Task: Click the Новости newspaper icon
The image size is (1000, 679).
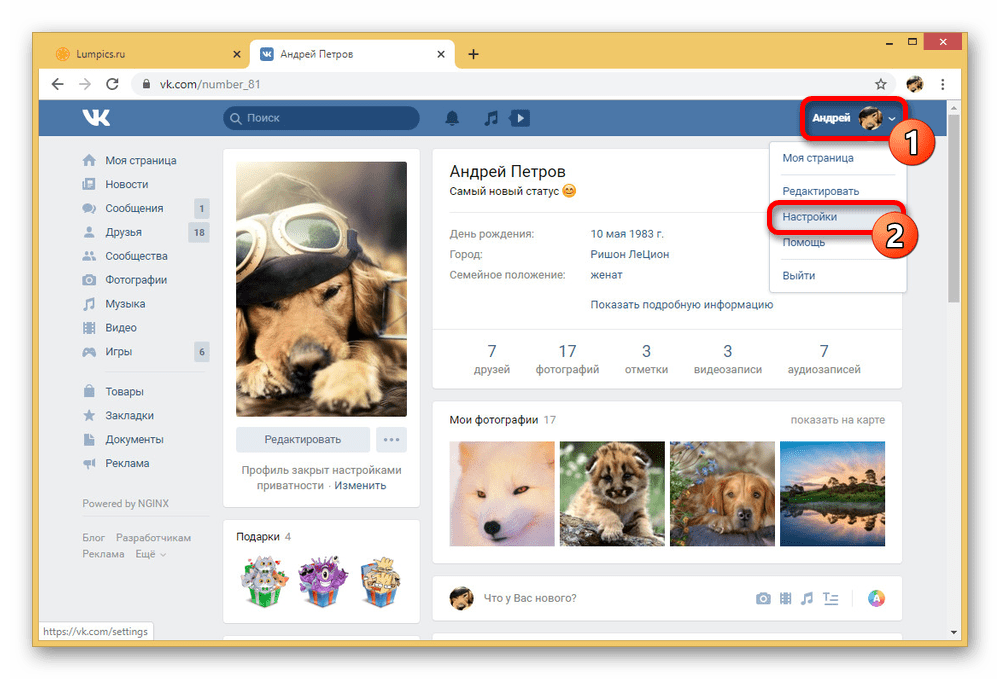Action: click(x=89, y=184)
